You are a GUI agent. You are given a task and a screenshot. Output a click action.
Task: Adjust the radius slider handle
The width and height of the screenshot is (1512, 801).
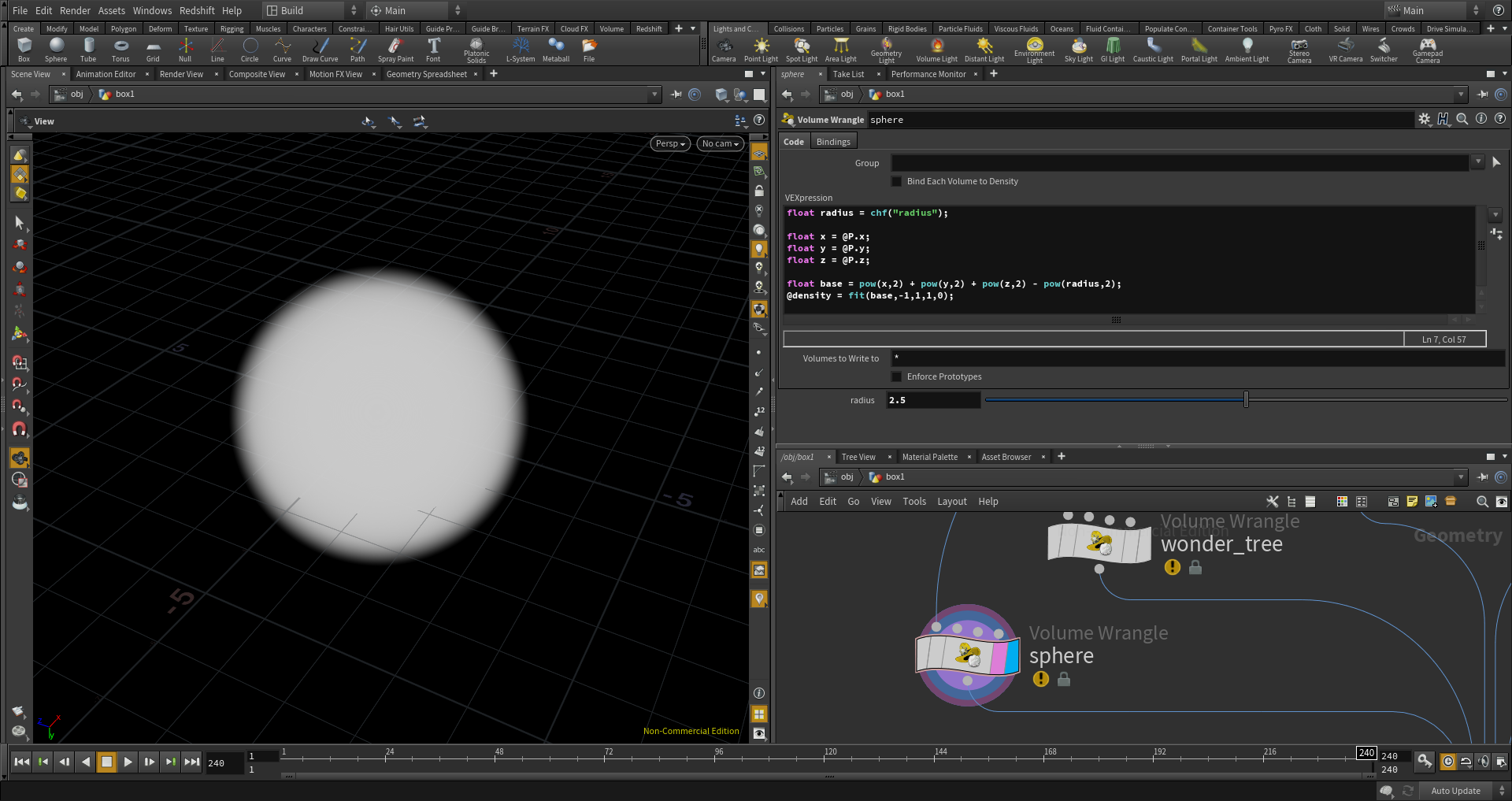pyautogui.click(x=1246, y=399)
